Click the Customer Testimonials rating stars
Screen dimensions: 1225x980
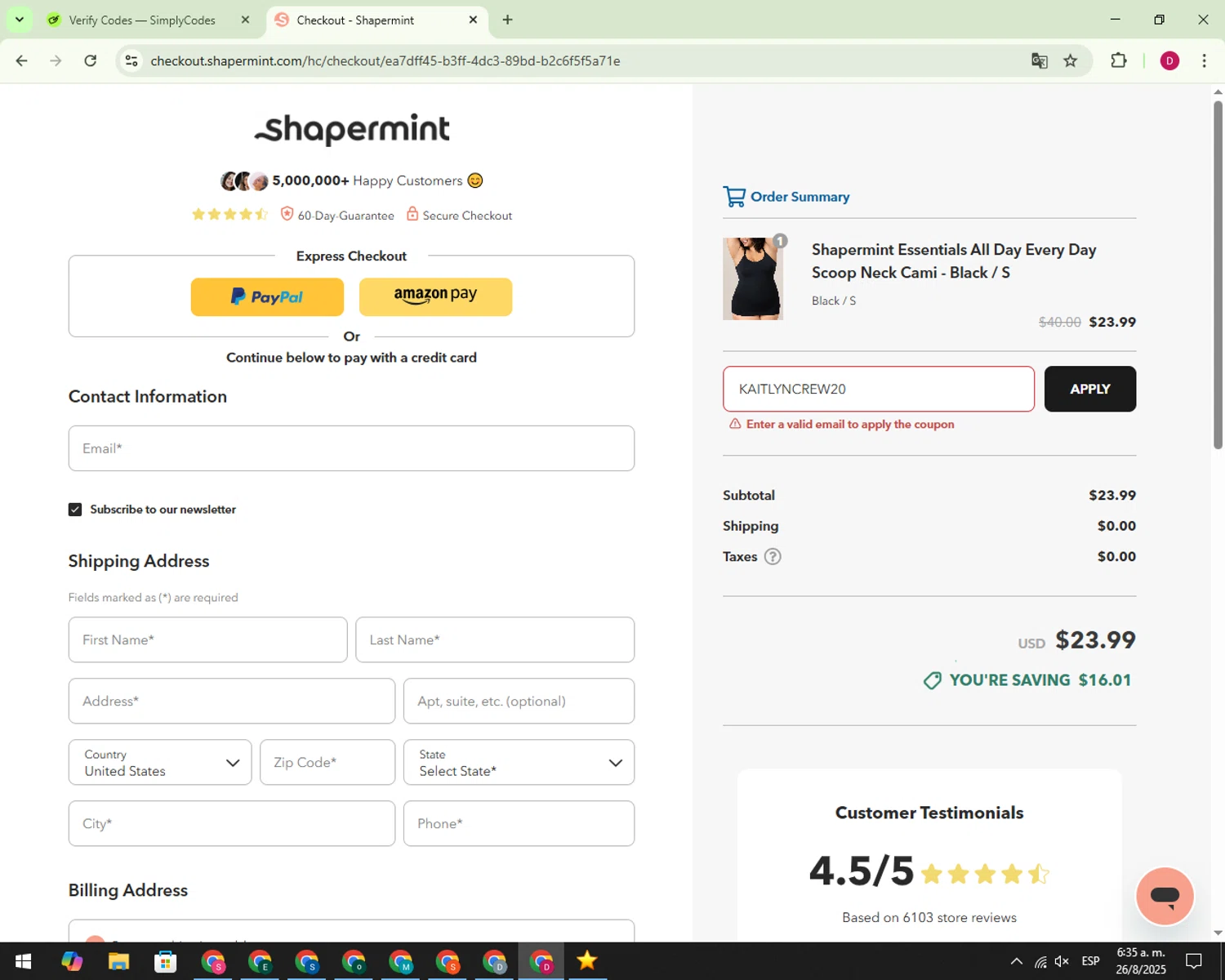[985, 874]
